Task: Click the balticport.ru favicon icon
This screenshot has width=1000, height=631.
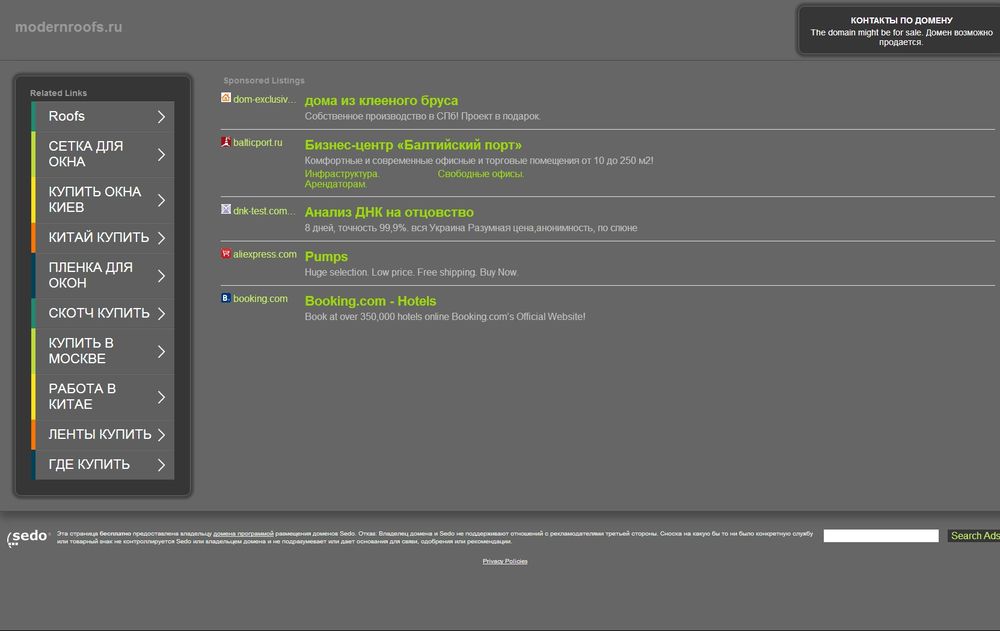Action: 226,142
